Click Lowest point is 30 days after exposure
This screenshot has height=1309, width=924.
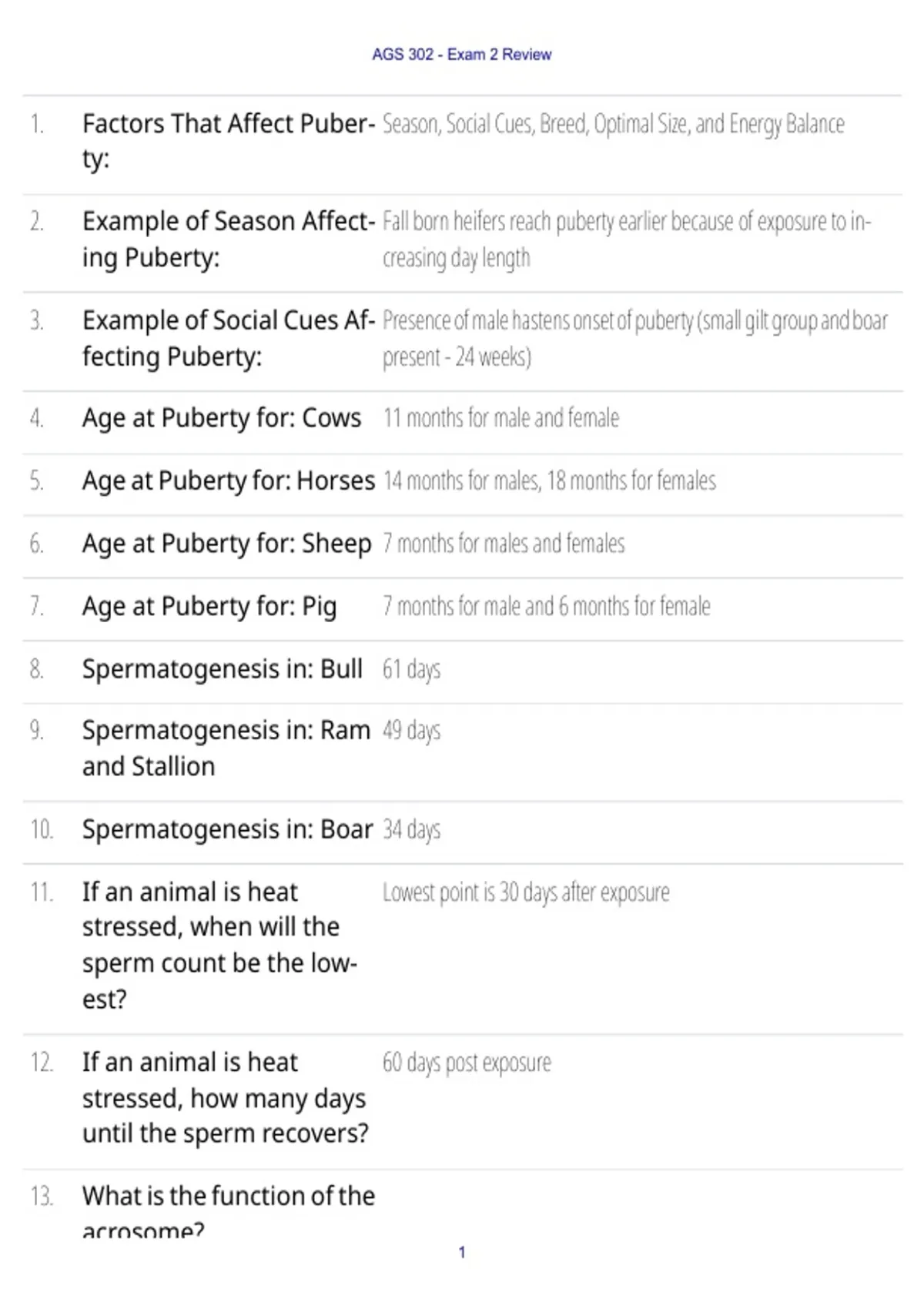[x=526, y=892]
